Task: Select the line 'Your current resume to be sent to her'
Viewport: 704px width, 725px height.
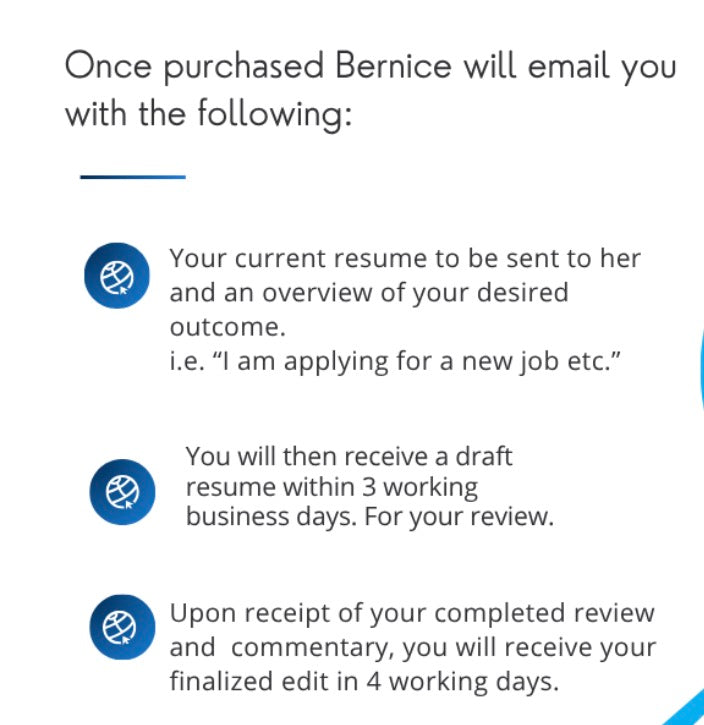Action: 405,258
